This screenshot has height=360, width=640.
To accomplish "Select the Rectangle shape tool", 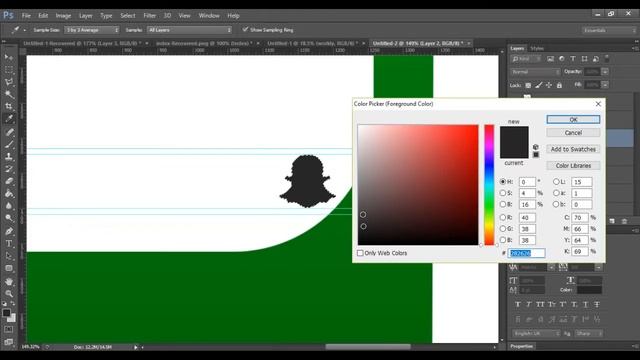I will (x=9, y=268).
